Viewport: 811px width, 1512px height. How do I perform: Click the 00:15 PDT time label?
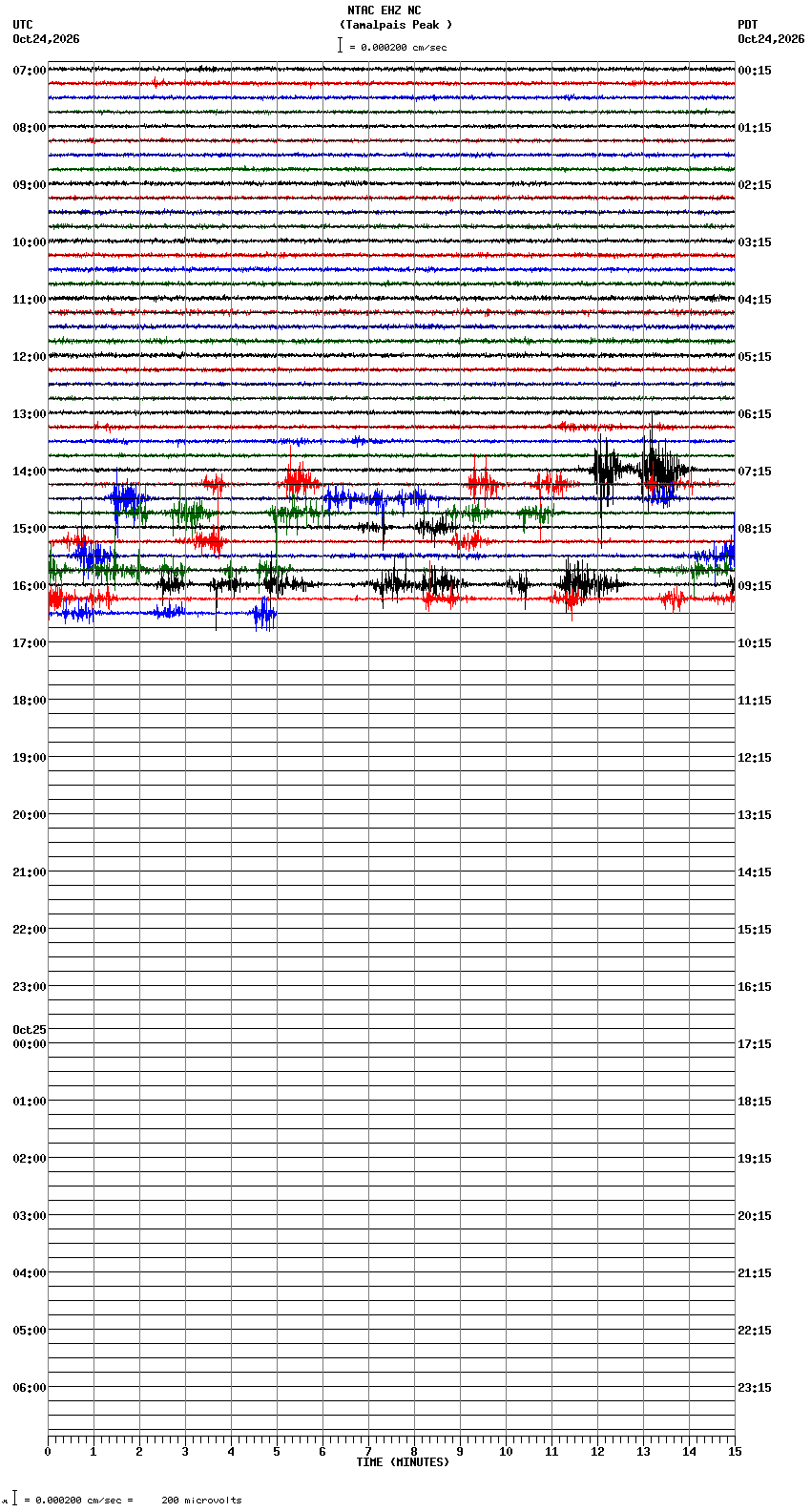point(755,71)
